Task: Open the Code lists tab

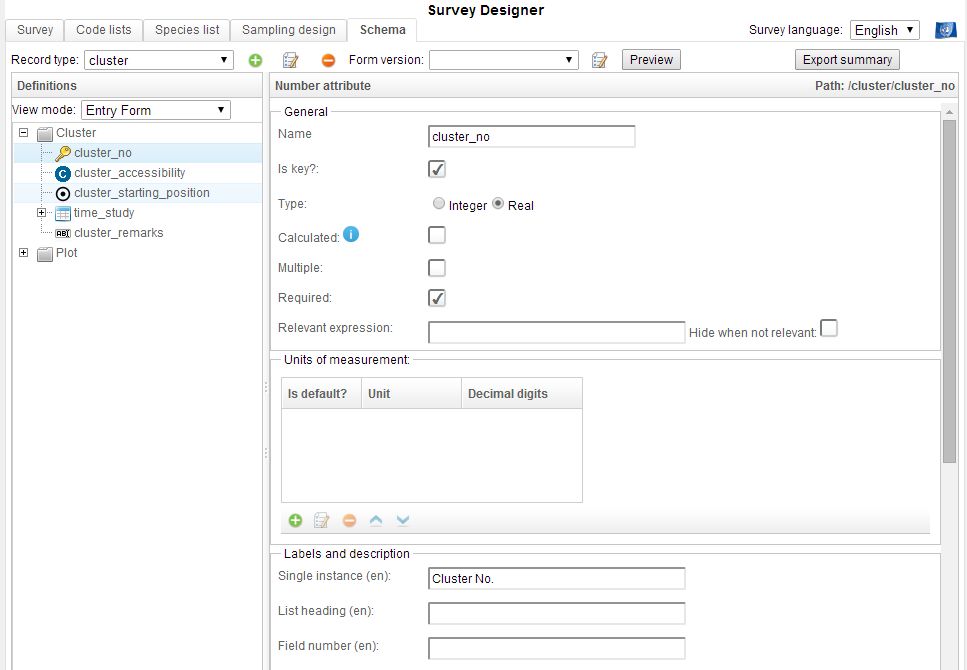Action: (104, 30)
